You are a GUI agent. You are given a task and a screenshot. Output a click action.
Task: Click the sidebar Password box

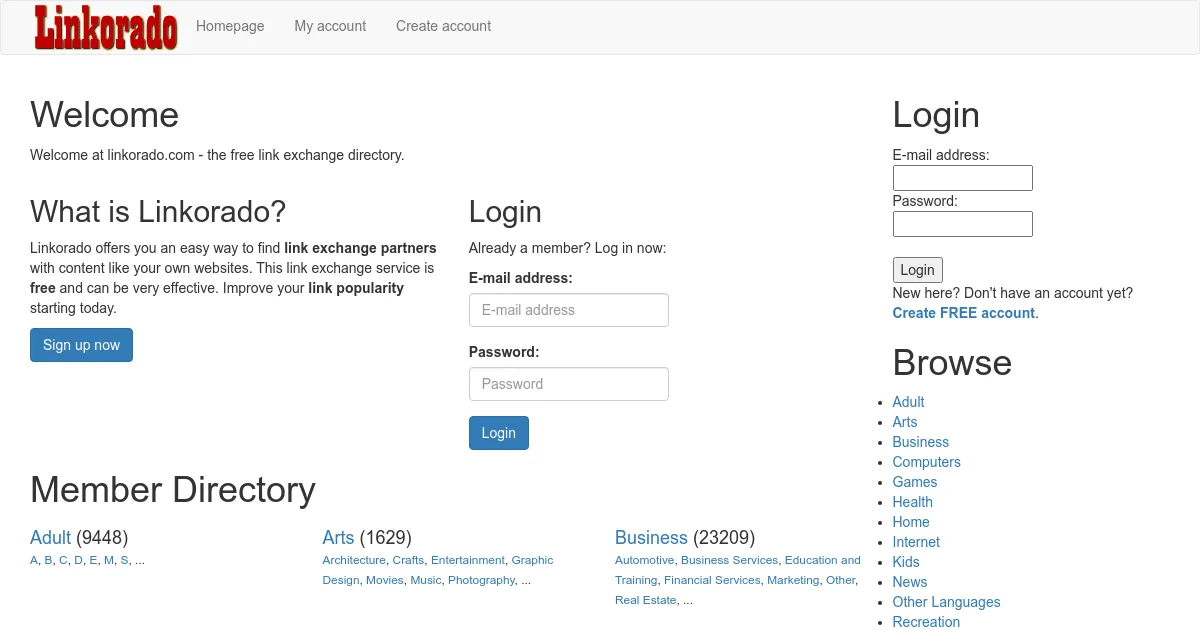tap(962, 224)
